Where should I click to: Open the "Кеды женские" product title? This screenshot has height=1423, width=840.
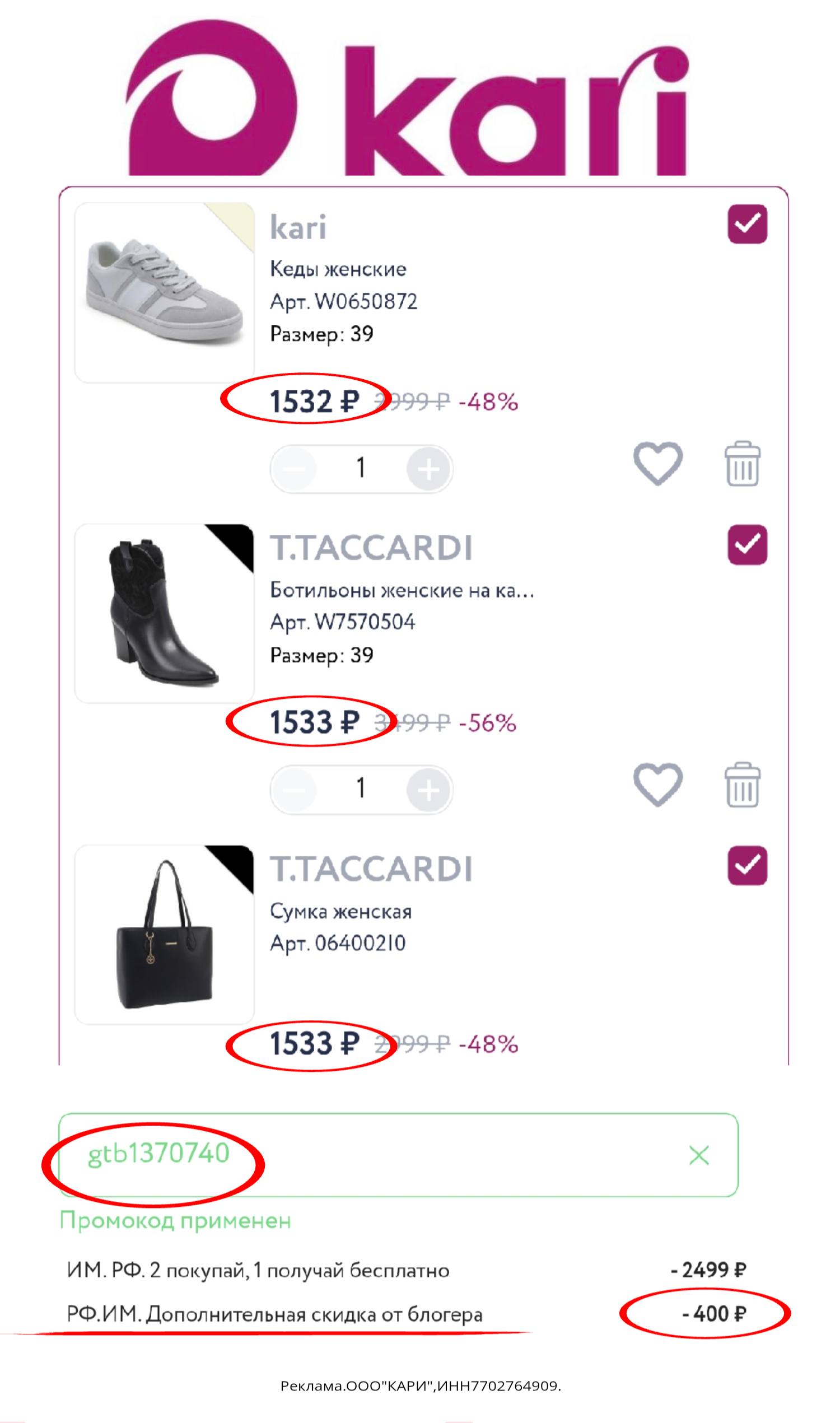pos(338,269)
